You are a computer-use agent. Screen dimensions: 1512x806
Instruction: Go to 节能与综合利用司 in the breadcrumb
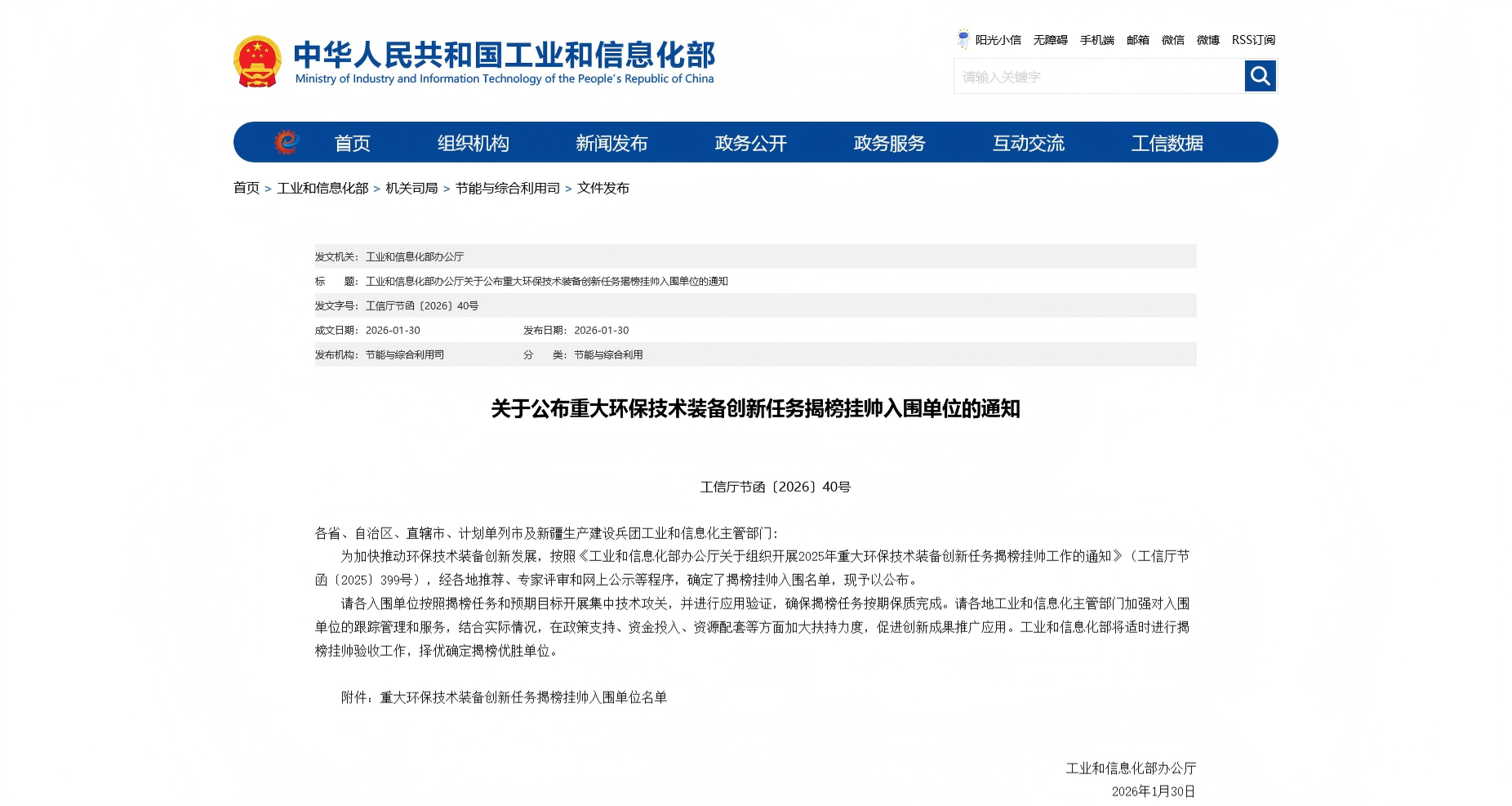click(508, 188)
